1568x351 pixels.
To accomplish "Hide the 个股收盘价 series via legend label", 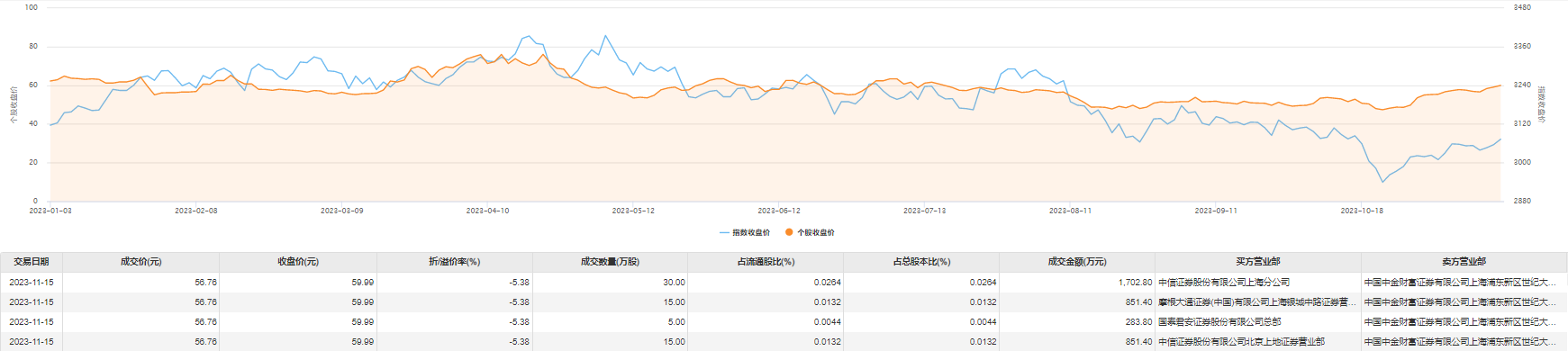I will click(x=816, y=232).
